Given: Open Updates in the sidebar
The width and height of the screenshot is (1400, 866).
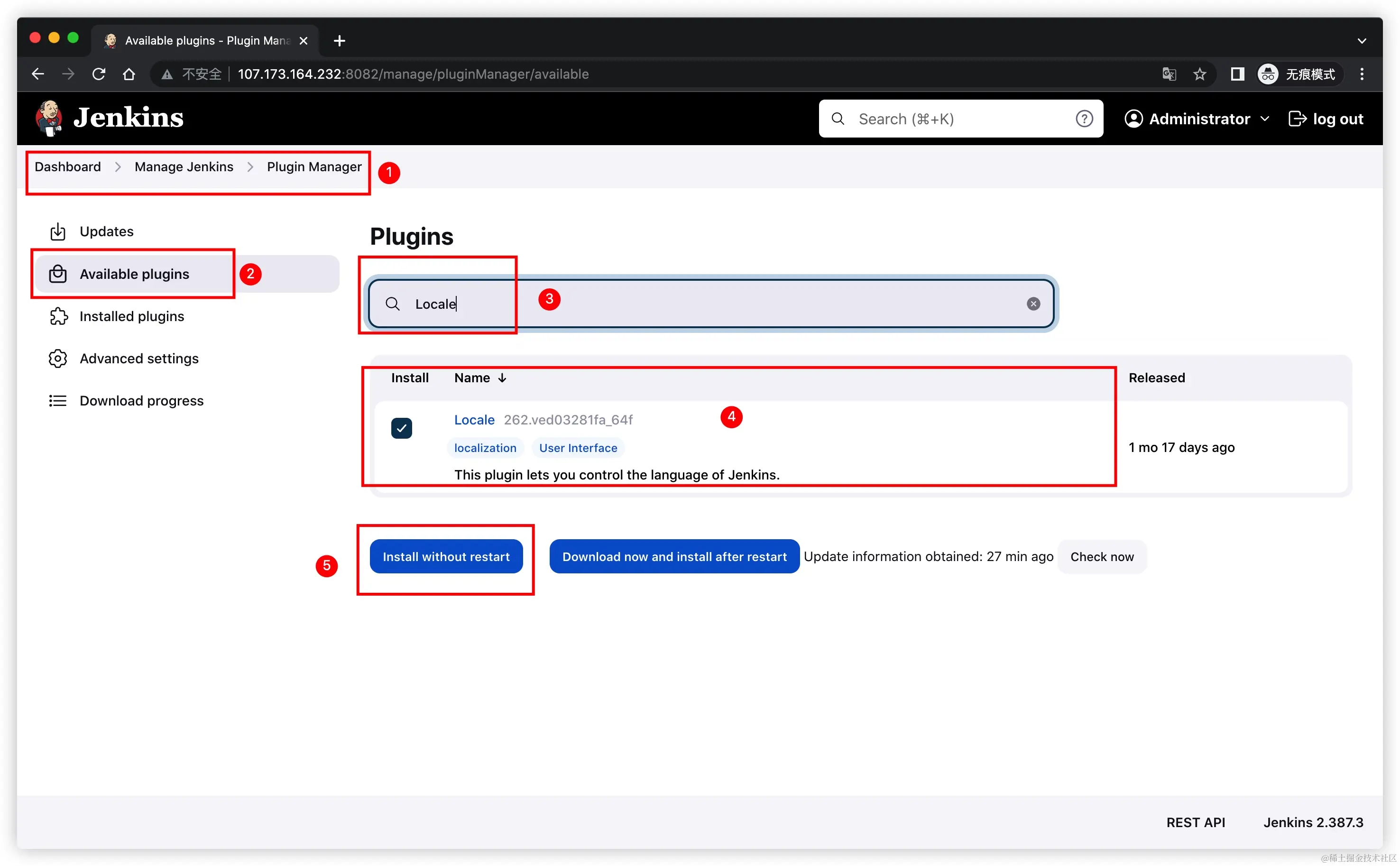Looking at the screenshot, I should pyautogui.click(x=188, y=231).
